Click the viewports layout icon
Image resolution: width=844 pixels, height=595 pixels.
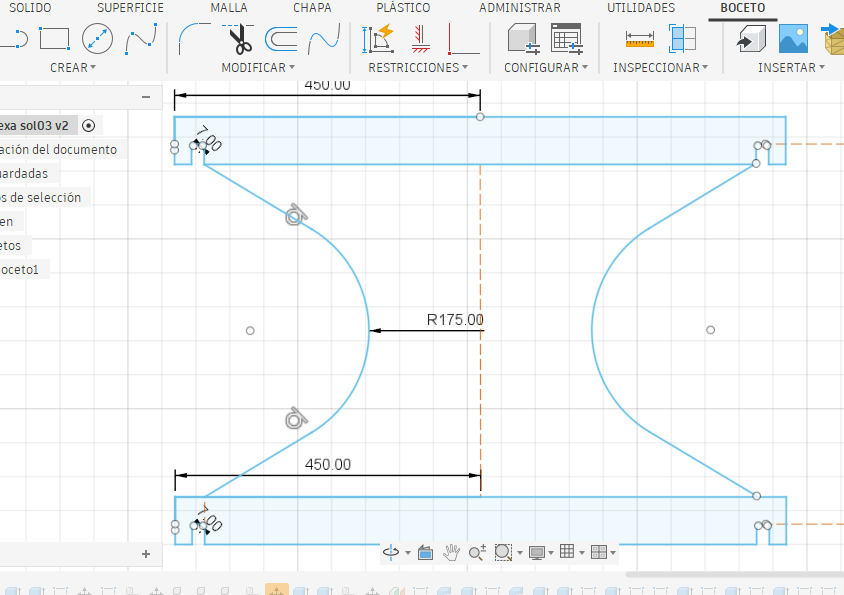tap(599, 552)
